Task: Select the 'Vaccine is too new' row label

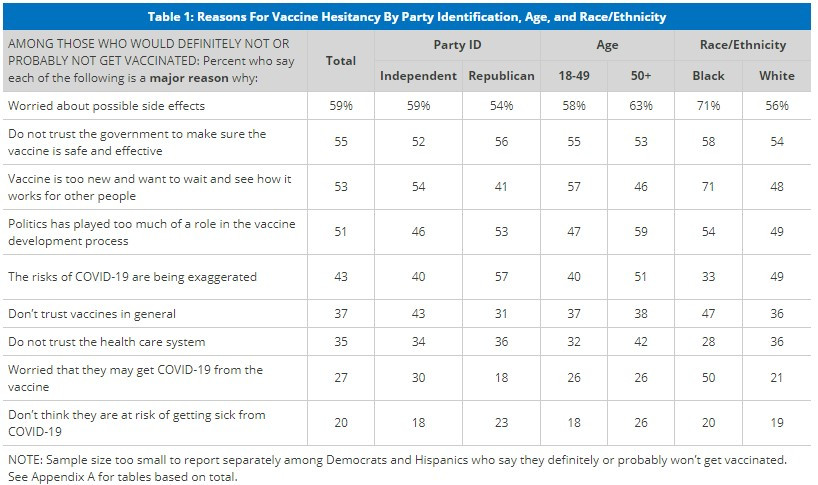Action: point(148,187)
